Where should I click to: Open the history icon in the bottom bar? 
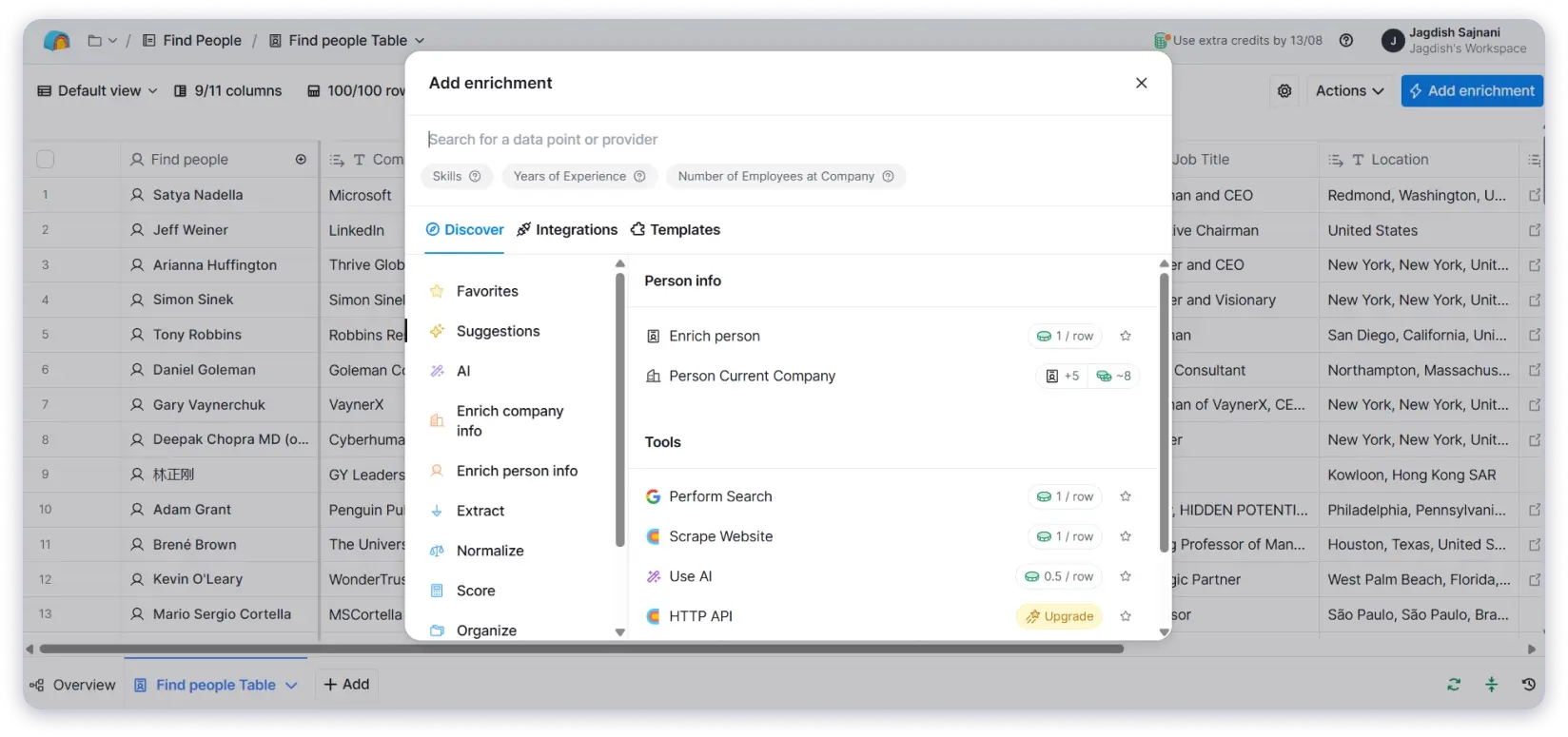coord(1529,685)
